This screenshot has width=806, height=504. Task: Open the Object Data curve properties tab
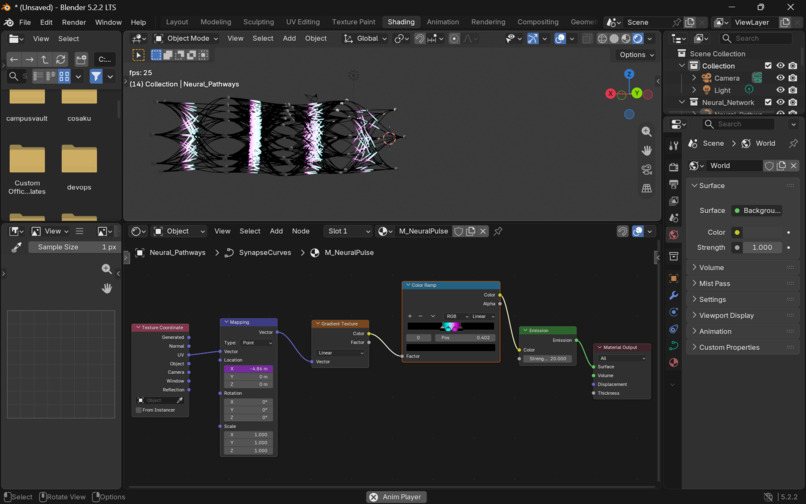pyautogui.click(x=673, y=346)
